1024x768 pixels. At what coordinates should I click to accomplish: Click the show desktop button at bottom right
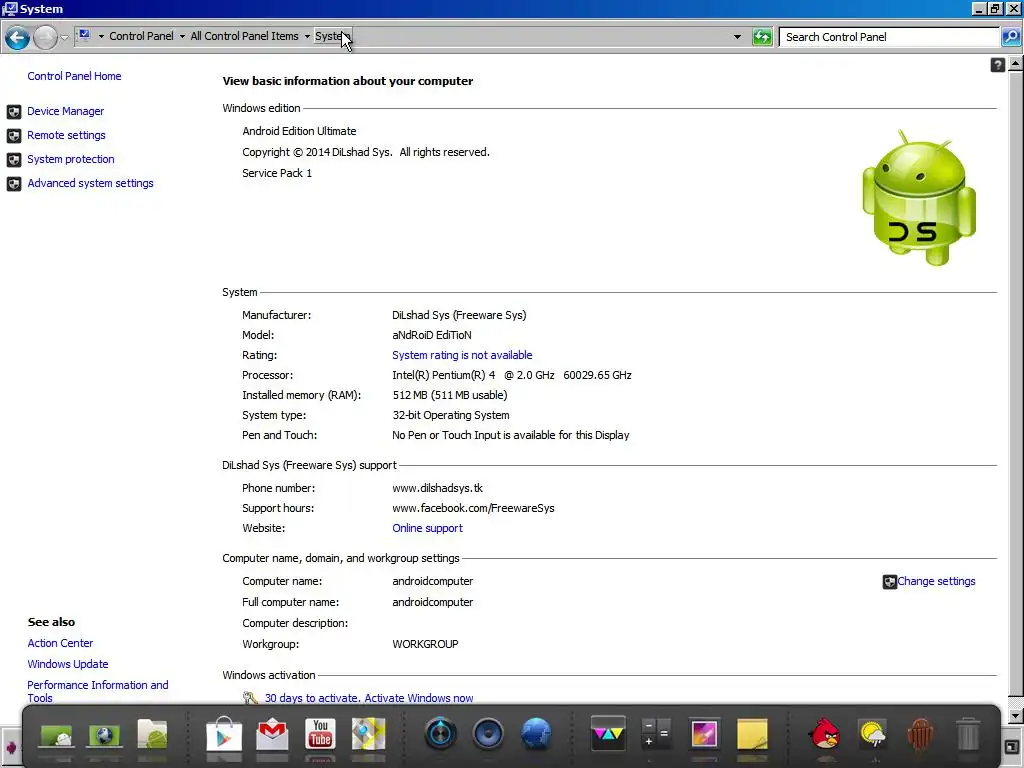pos(1013,747)
